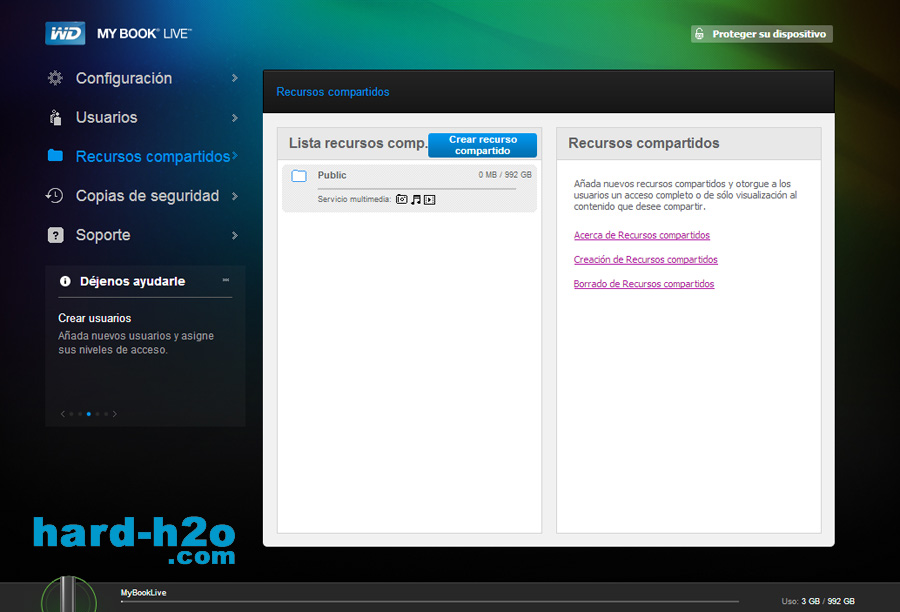Click the Añada nuevos recursos compartidos description

pos(685,195)
